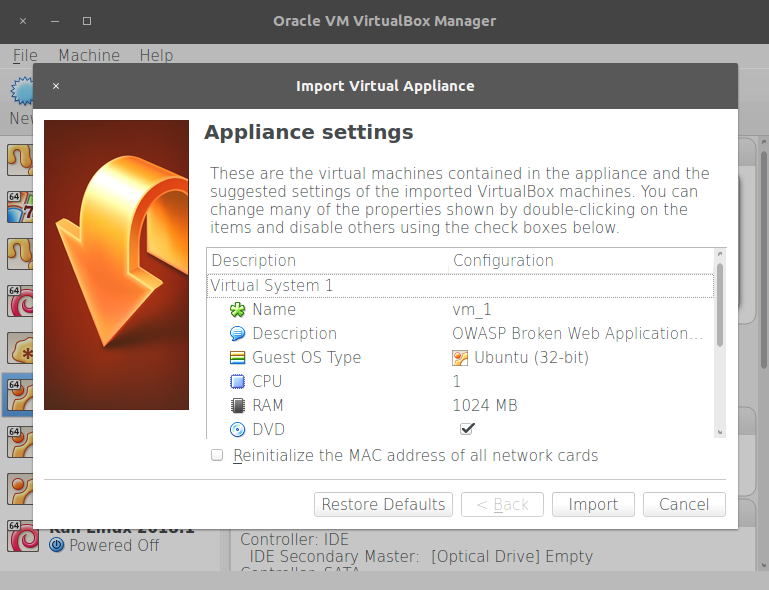
Task: Click the Powered Off status icon
Action: click(x=57, y=545)
